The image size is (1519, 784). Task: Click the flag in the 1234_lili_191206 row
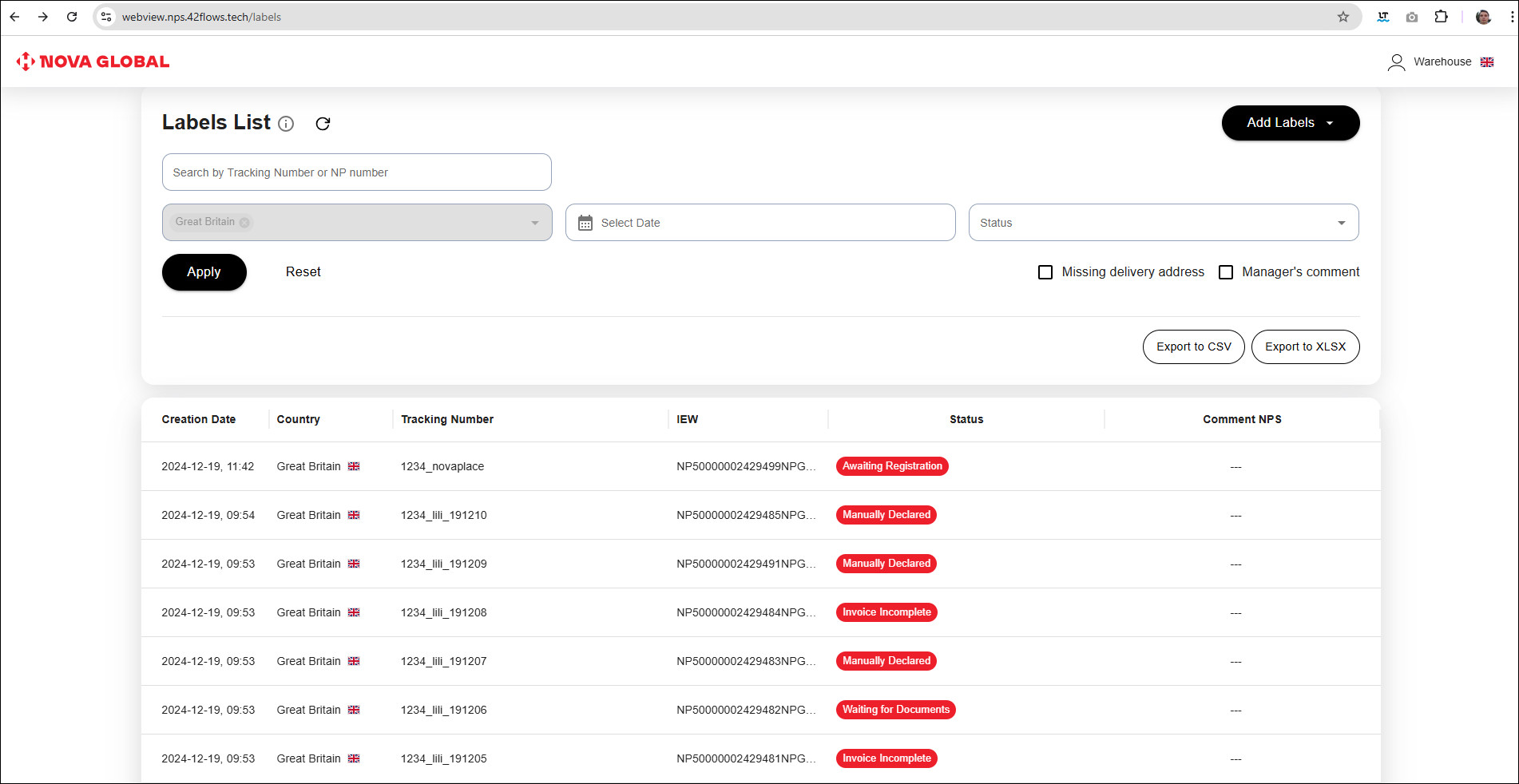point(354,710)
